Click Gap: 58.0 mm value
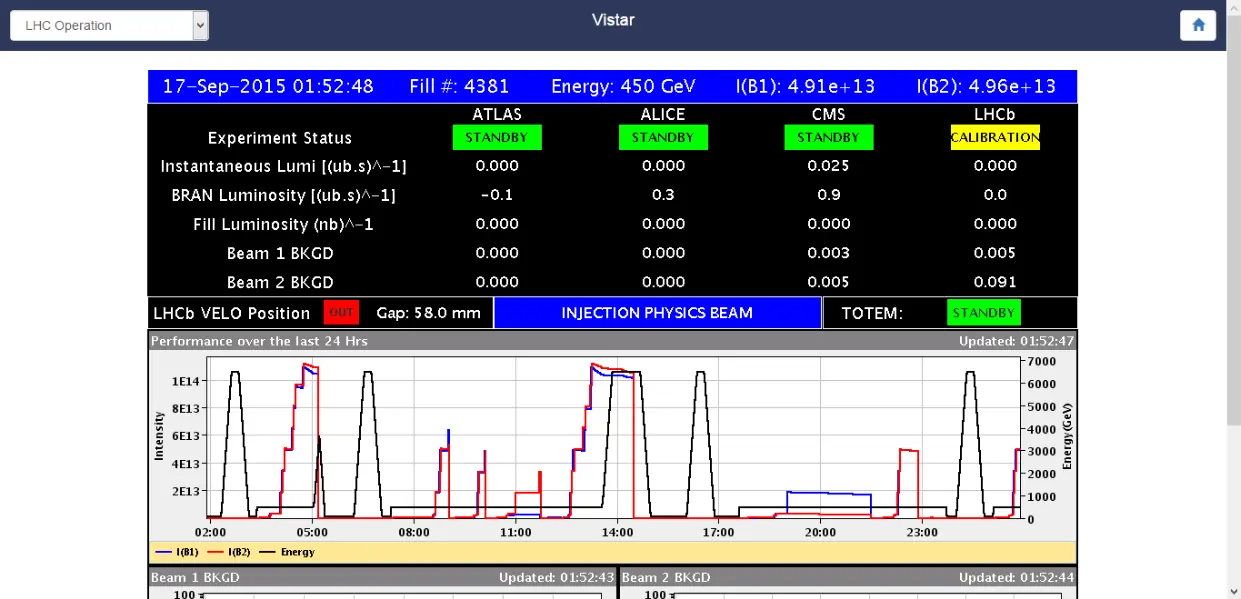The height and width of the screenshot is (599, 1241). [428, 313]
